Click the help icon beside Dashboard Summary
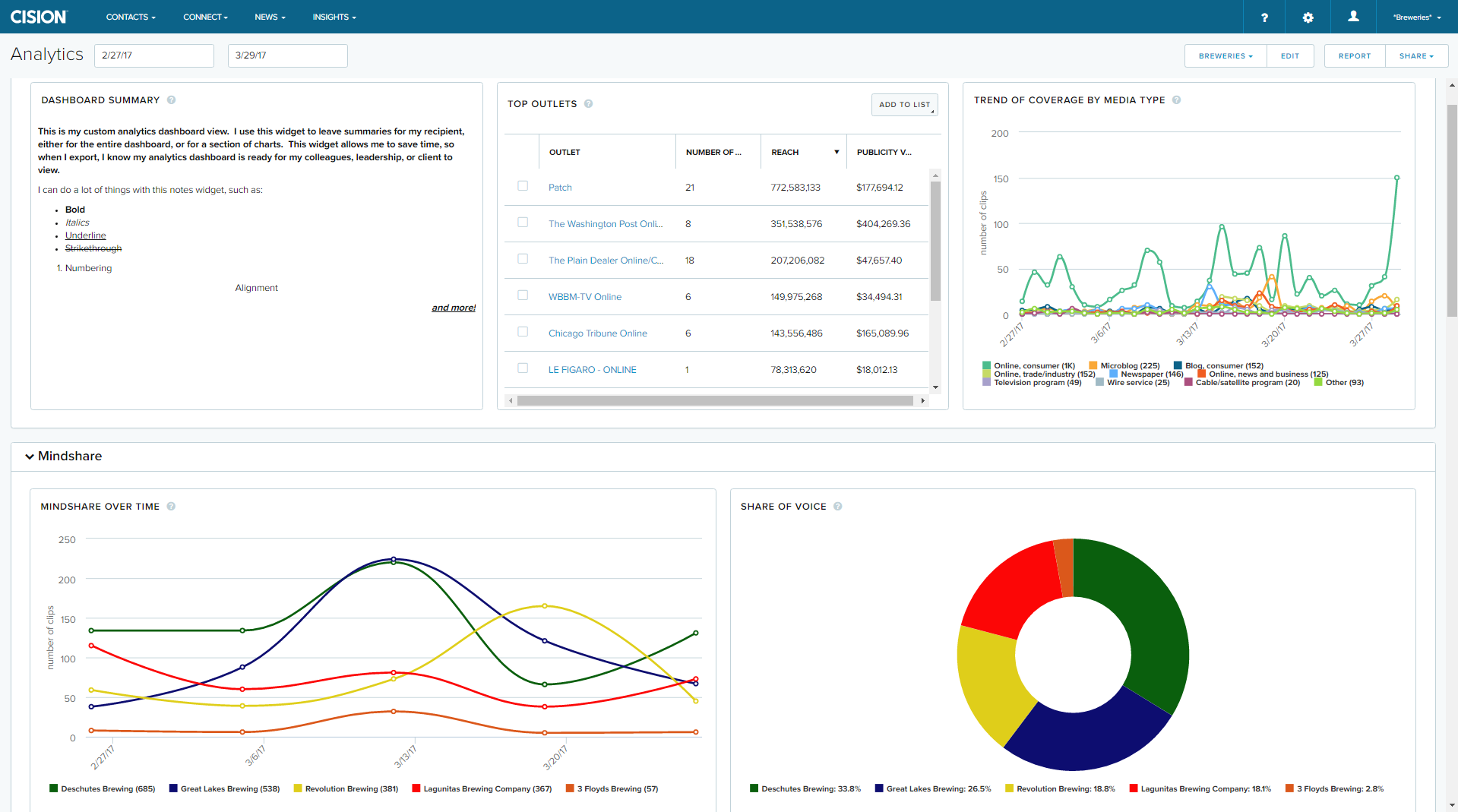Image resolution: width=1458 pixels, height=812 pixels. (172, 100)
